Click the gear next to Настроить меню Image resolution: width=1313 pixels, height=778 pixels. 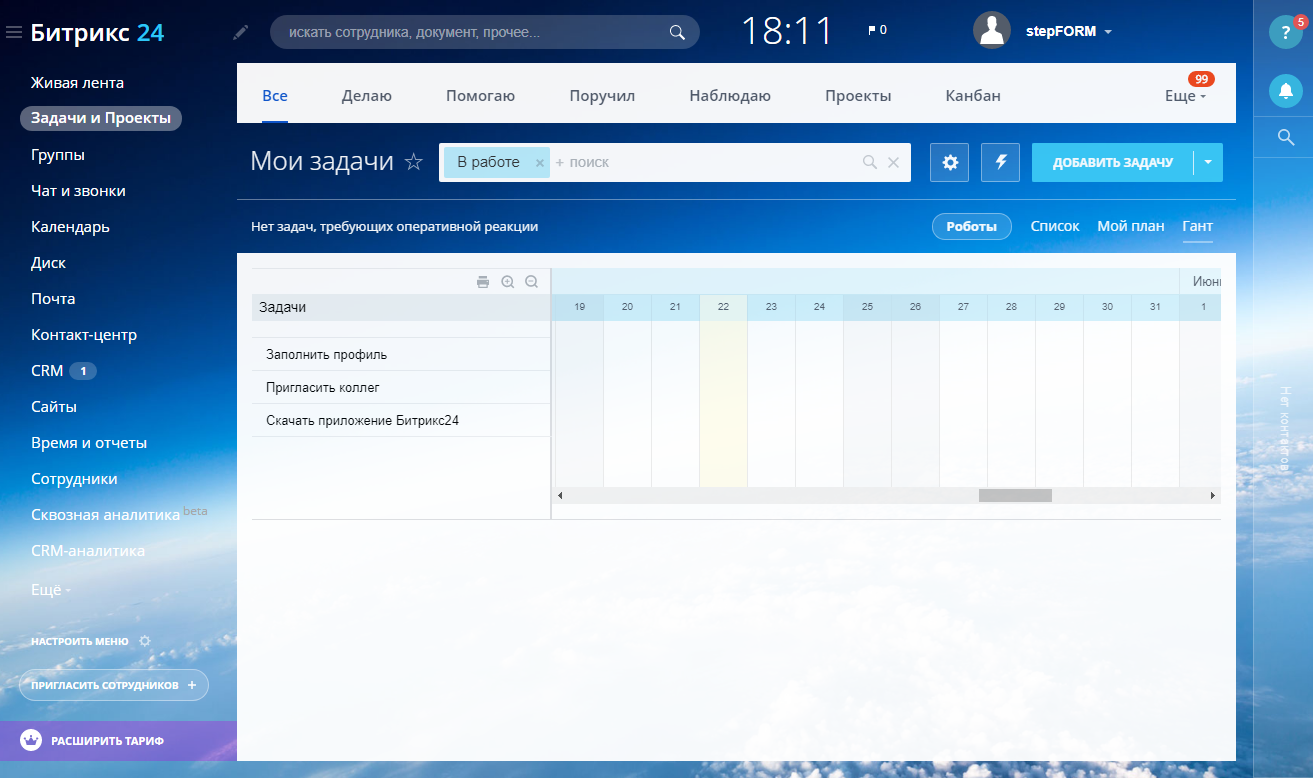click(144, 641)
